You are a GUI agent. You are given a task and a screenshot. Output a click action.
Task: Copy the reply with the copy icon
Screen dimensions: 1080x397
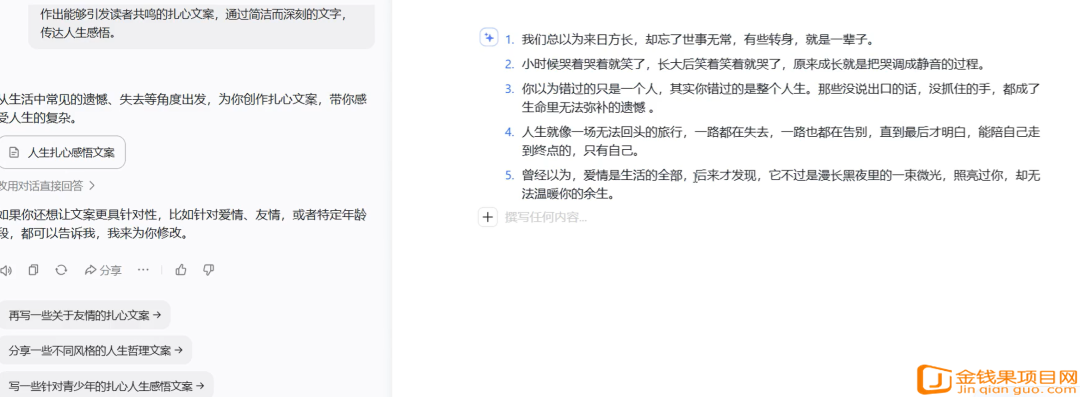[33, 270]
